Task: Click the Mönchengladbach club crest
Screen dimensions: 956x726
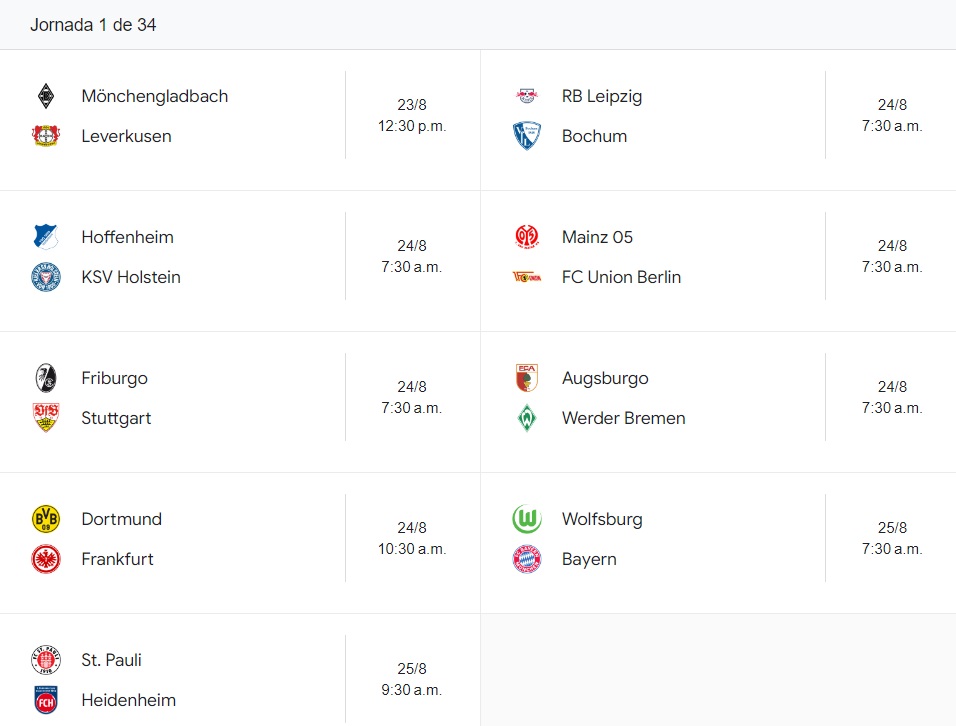Action: click(x=46, y=96)
